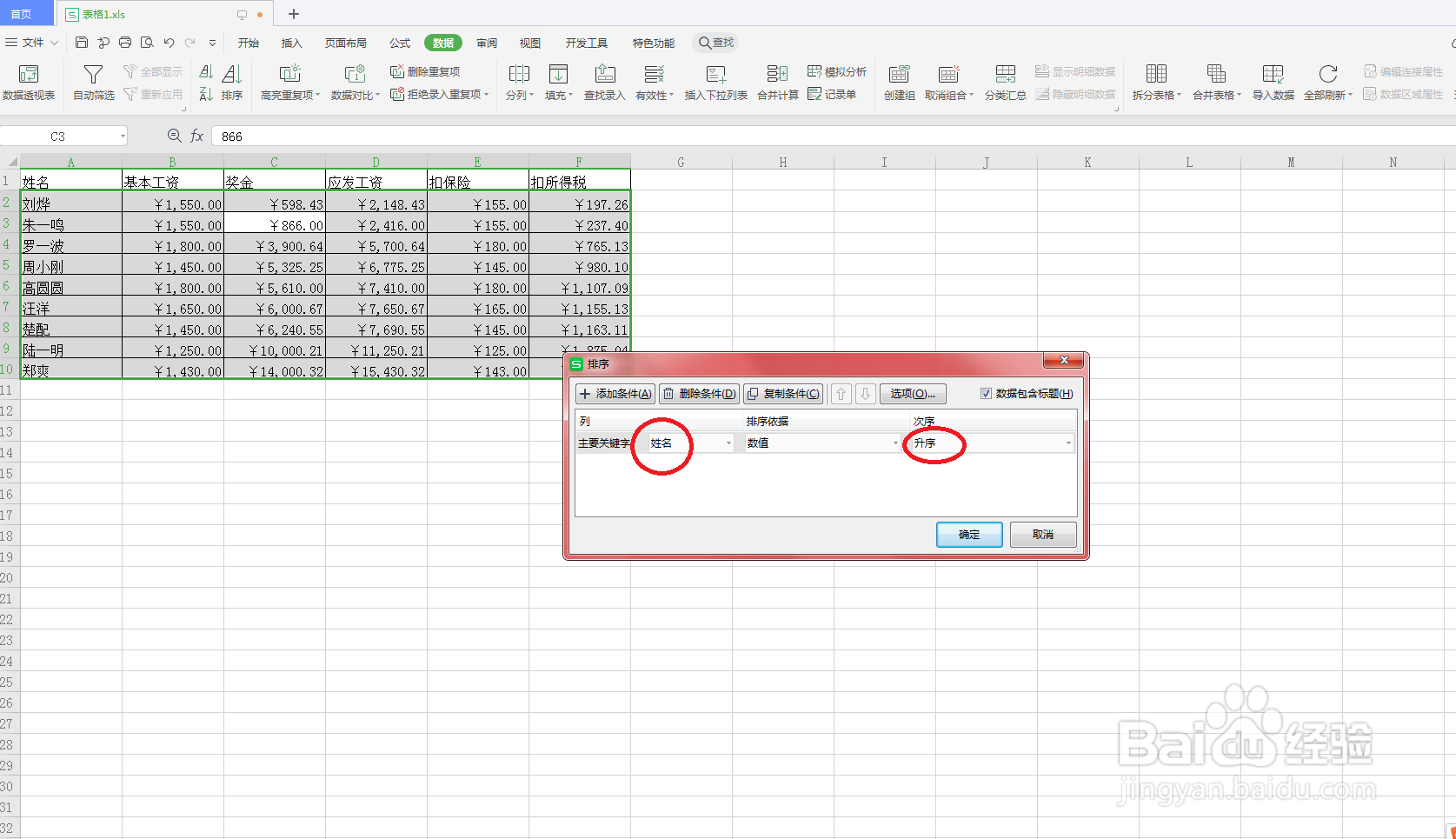Screen dimensions: 1456x839
Task: Open the 排序 sort tool in ribbon
Action: coord(232,83)
